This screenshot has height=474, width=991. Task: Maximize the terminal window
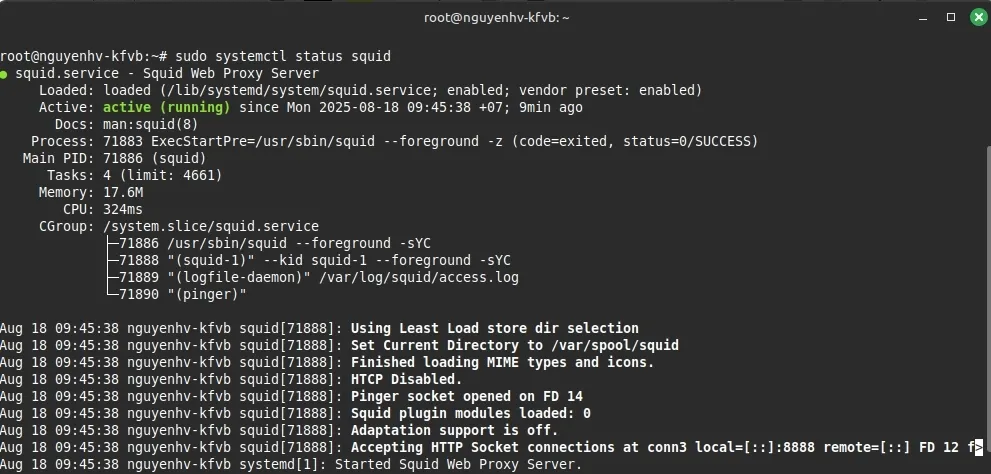(x=950, y=16)
